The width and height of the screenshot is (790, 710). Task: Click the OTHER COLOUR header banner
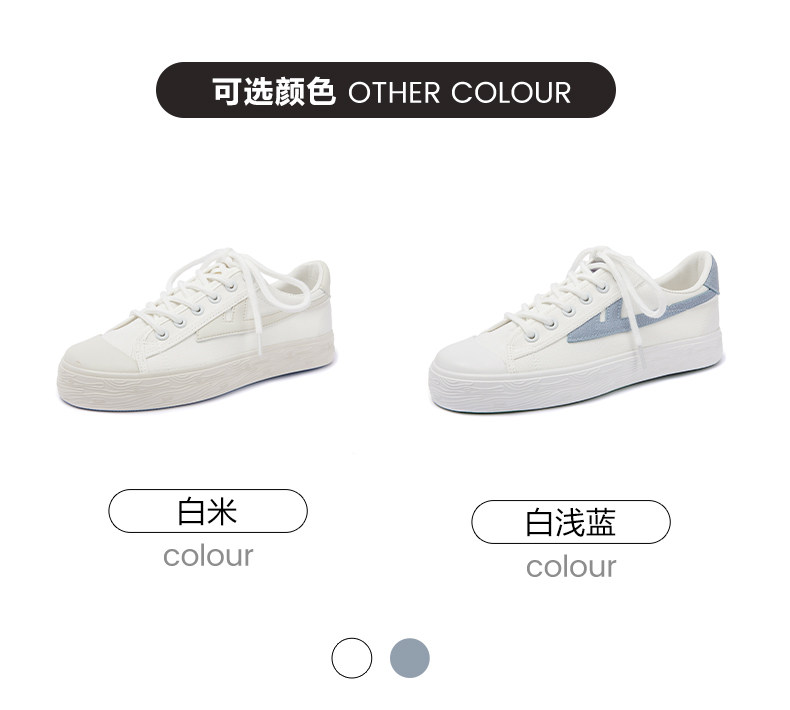[x=386, y=90]
